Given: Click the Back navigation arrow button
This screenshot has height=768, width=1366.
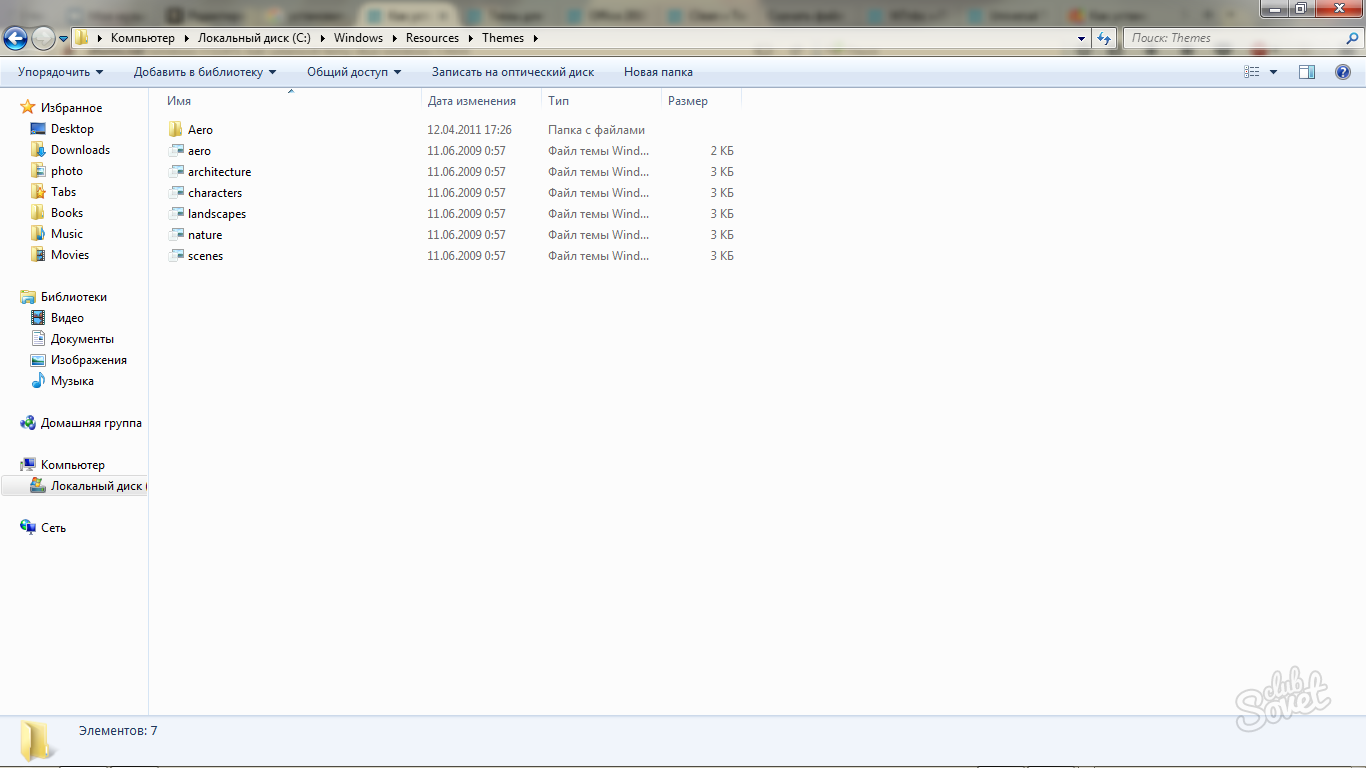Looking at the screenshot, I should tap(15, 38).
